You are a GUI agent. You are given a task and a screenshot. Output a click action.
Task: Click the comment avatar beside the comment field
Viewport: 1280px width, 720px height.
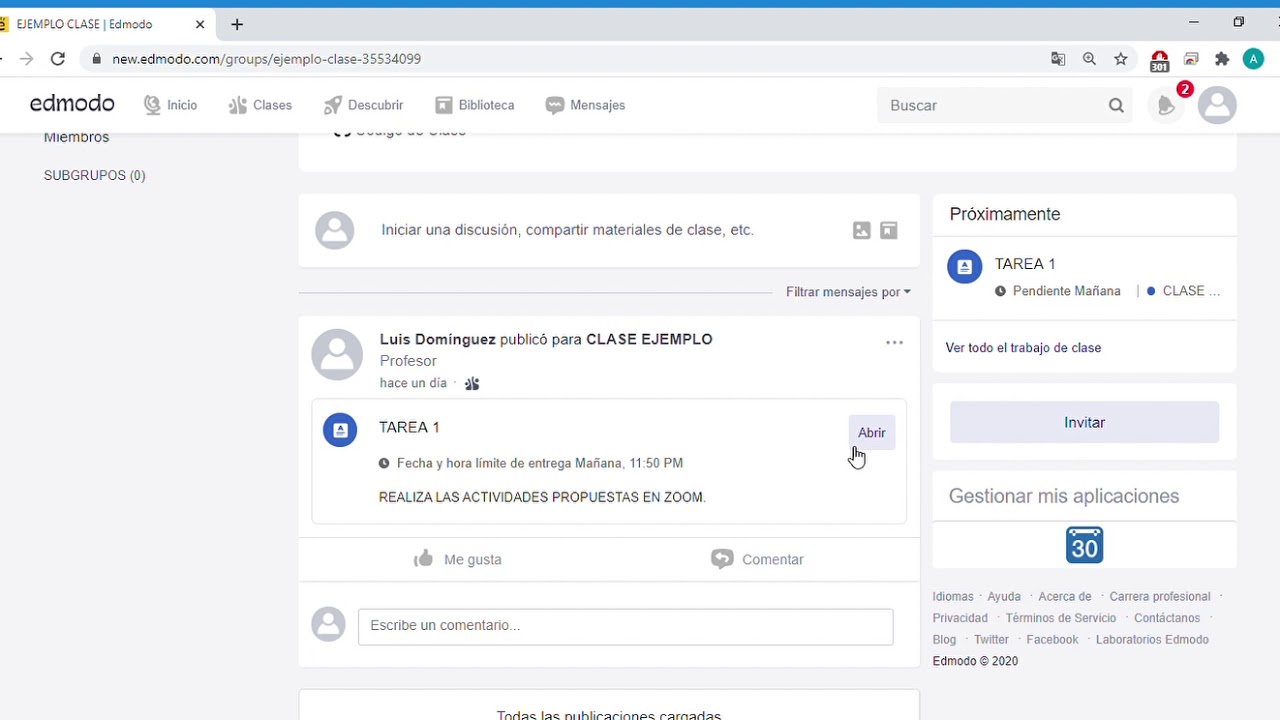328,625
